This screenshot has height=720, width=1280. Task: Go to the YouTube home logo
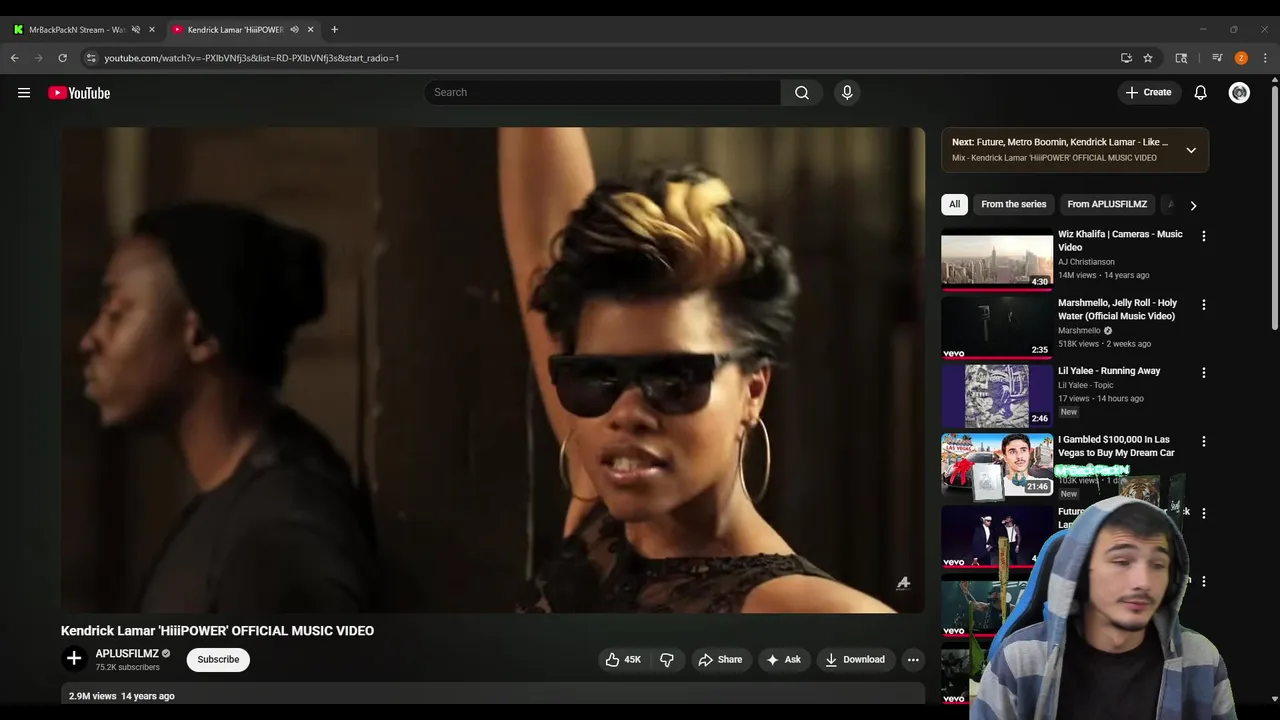[x=79, y=93]
